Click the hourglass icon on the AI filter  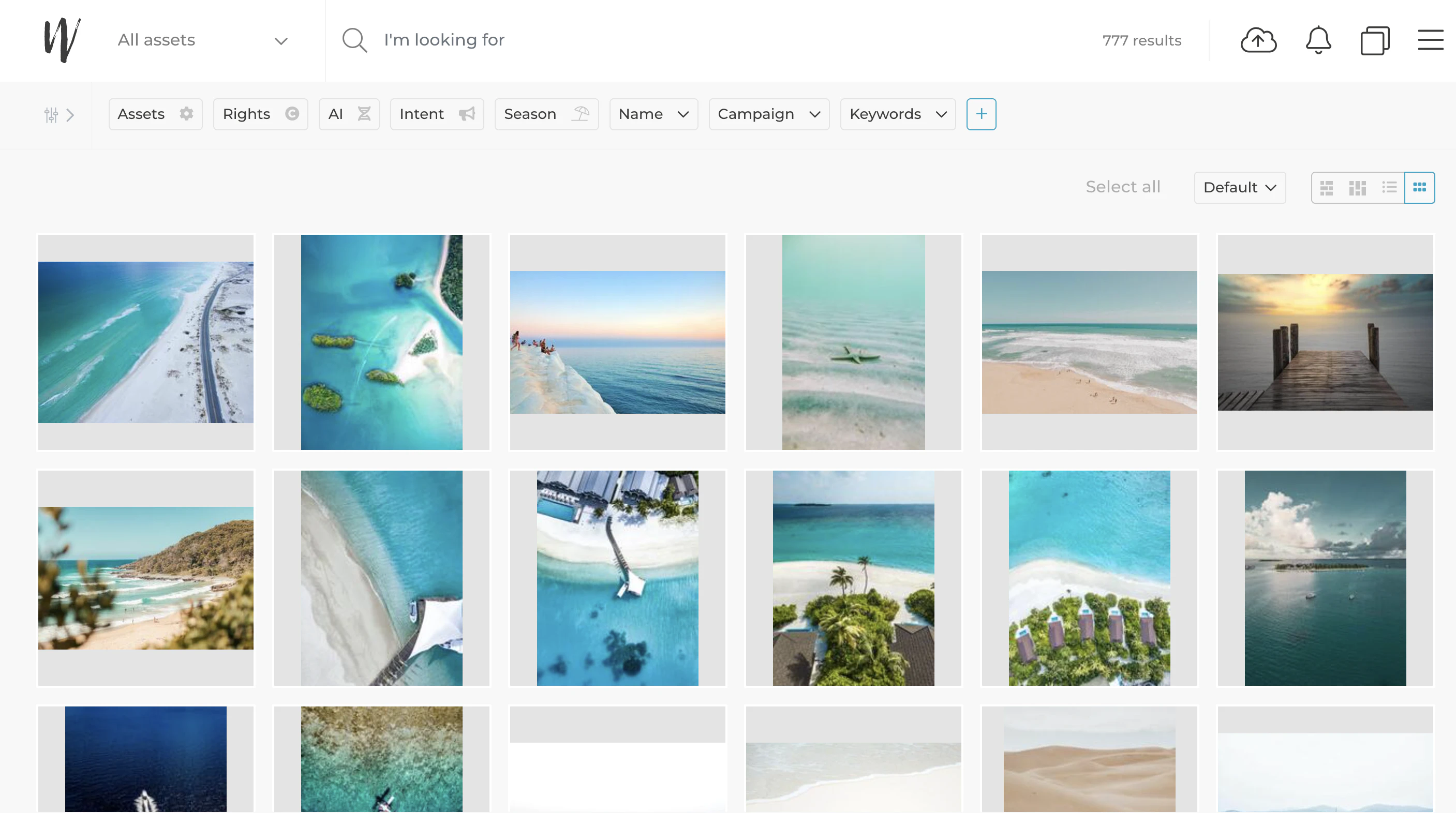(x=364, y=114)
